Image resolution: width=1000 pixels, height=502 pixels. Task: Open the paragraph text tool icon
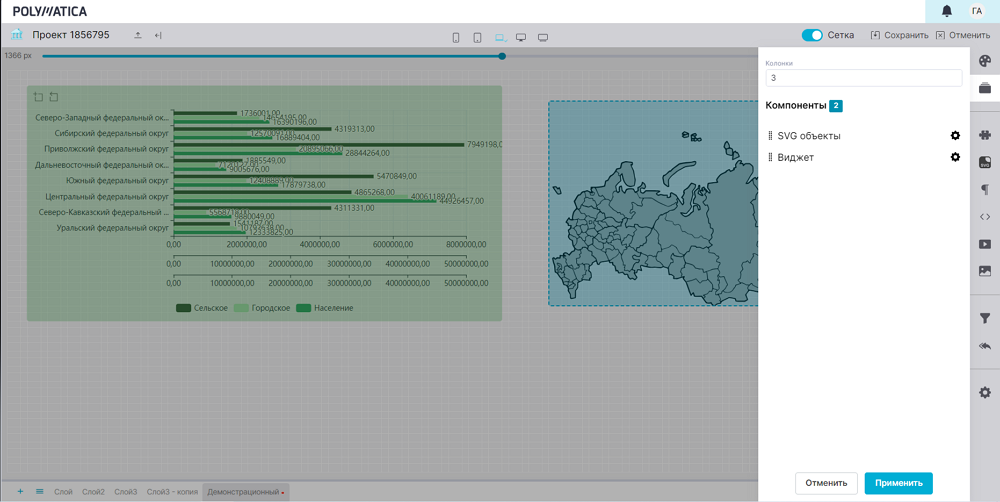point(985,189)
